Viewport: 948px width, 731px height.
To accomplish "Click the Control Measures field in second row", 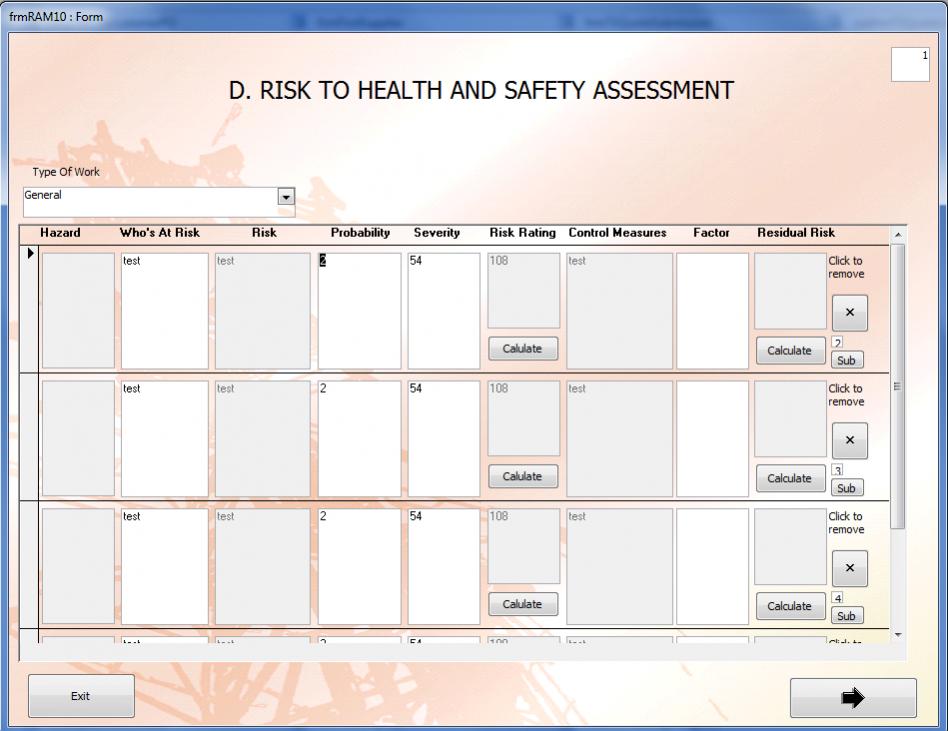I will [x=619, y=438].
